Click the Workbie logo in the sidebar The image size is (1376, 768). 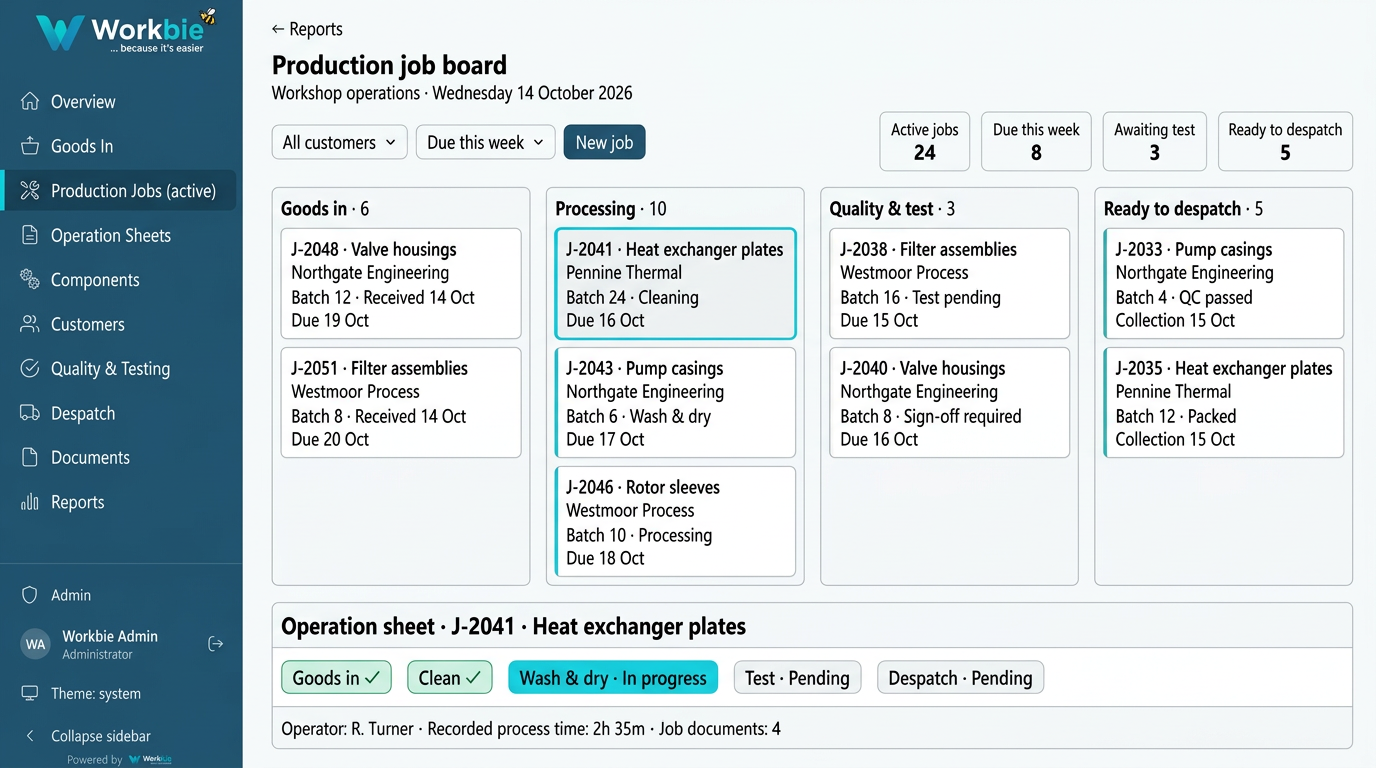[126, 31]
